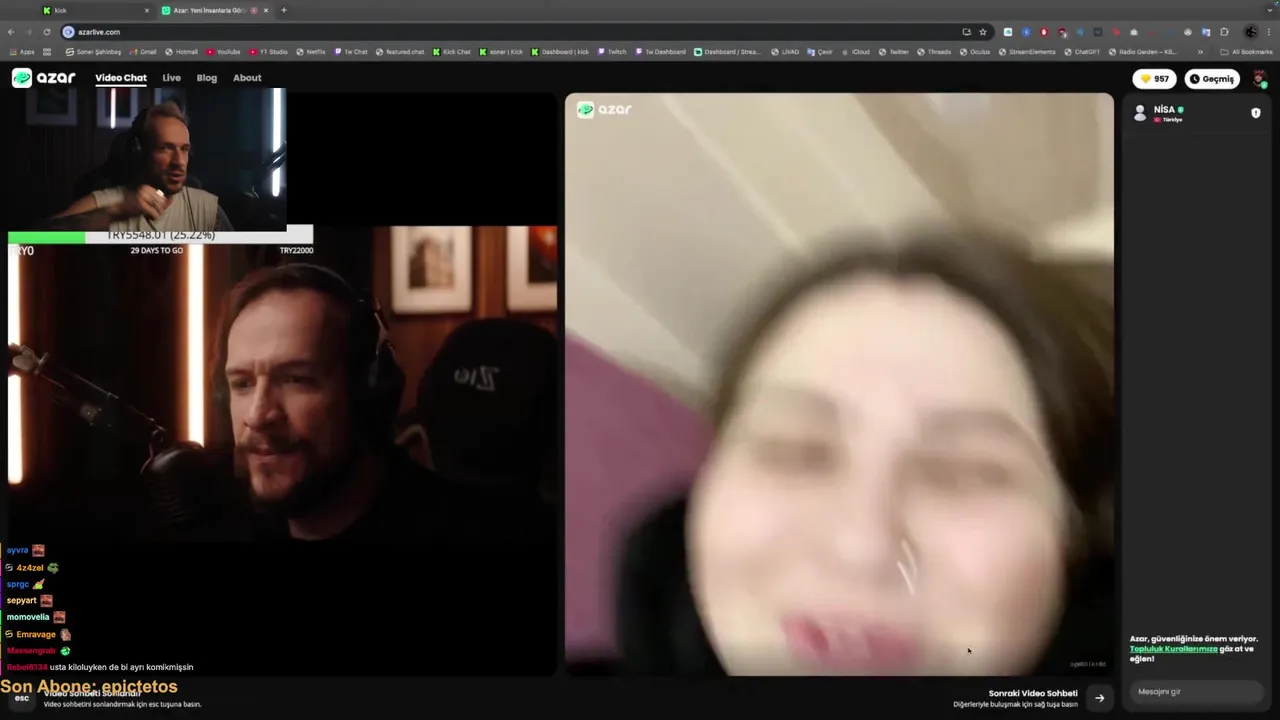The width and height of the screenshot is (1280, 720).
Task: Open the Geçmiş history button
Action: click(x=1212, y=79)
